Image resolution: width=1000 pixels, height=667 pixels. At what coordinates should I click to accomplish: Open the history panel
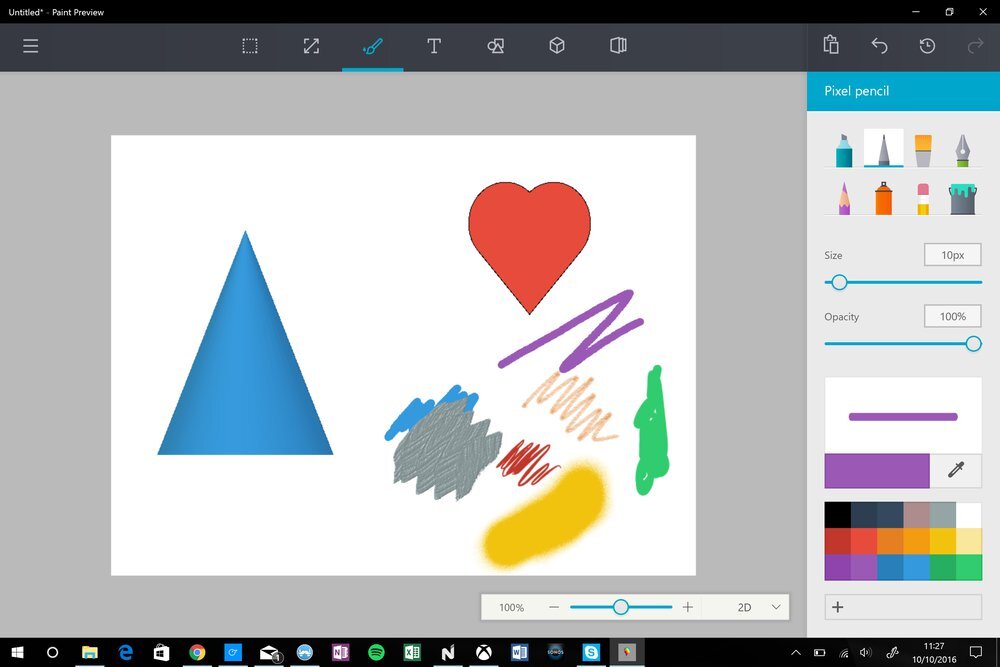927,46
